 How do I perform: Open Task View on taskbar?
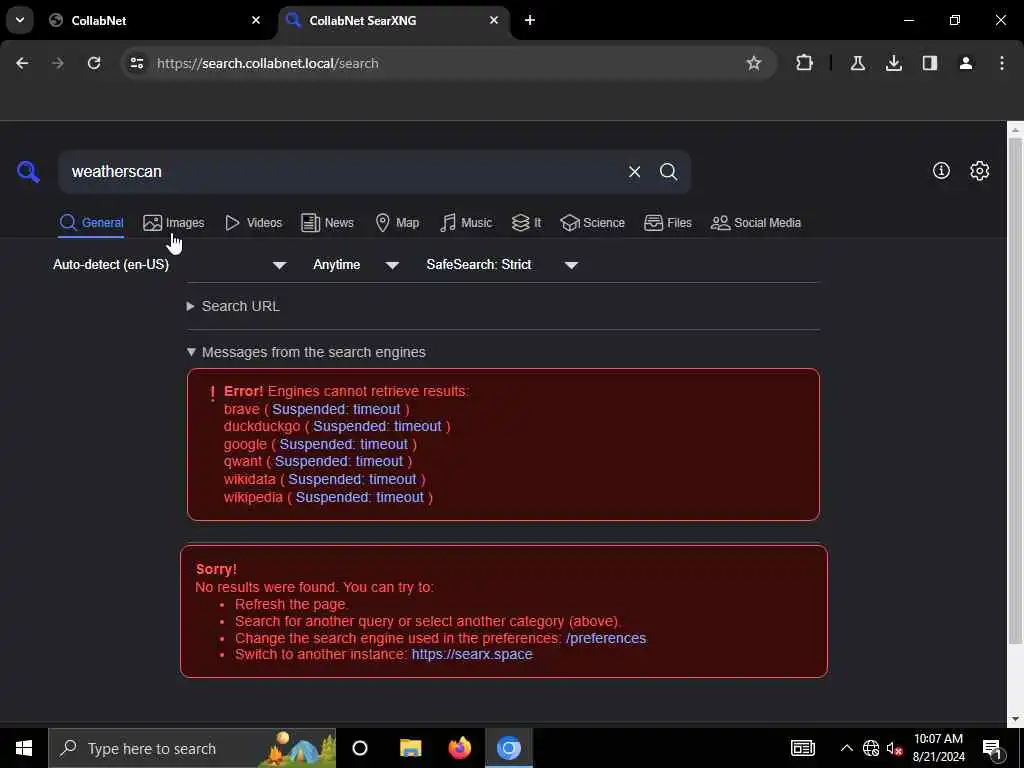pos(360,748)
